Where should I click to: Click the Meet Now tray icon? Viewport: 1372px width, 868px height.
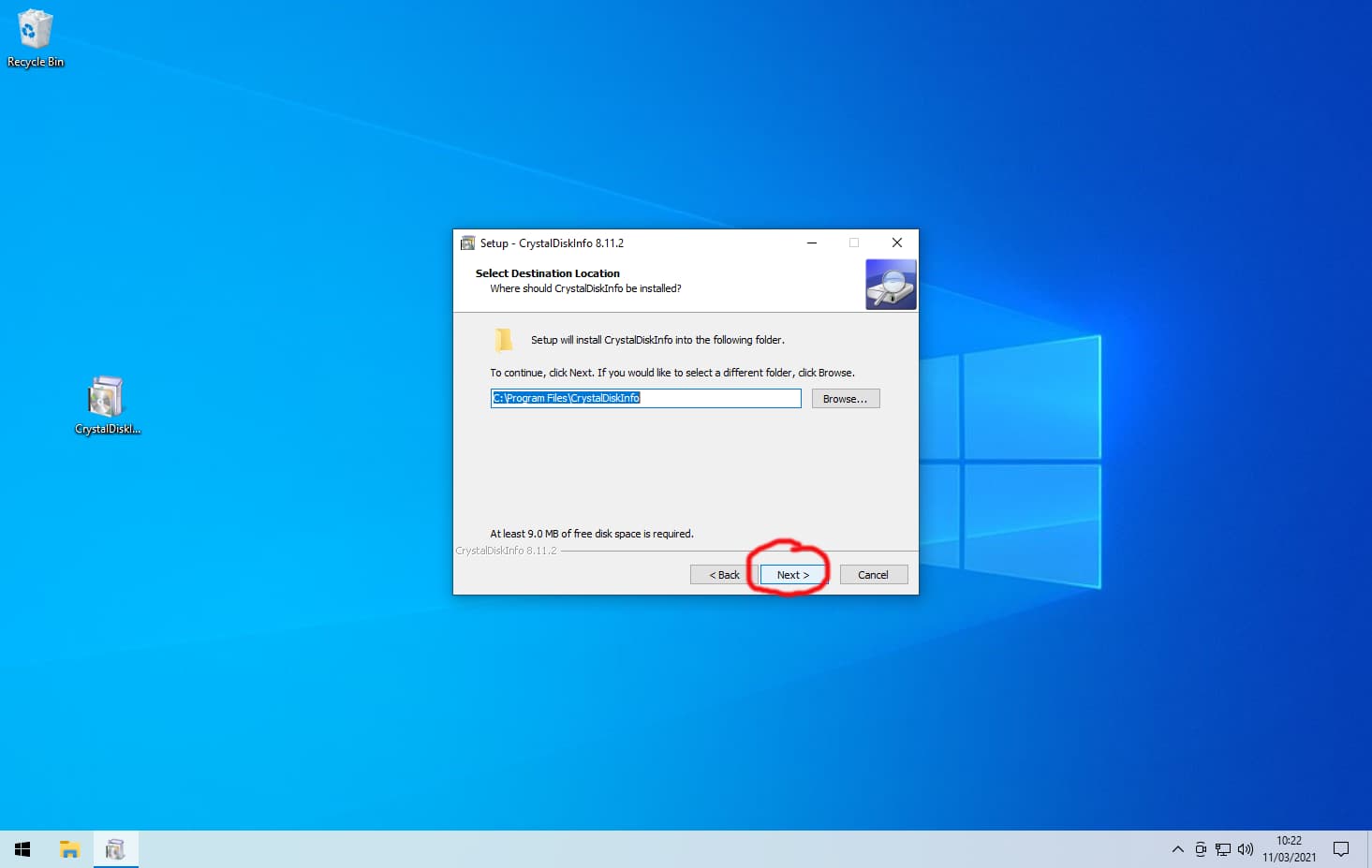pos(1201,849)
